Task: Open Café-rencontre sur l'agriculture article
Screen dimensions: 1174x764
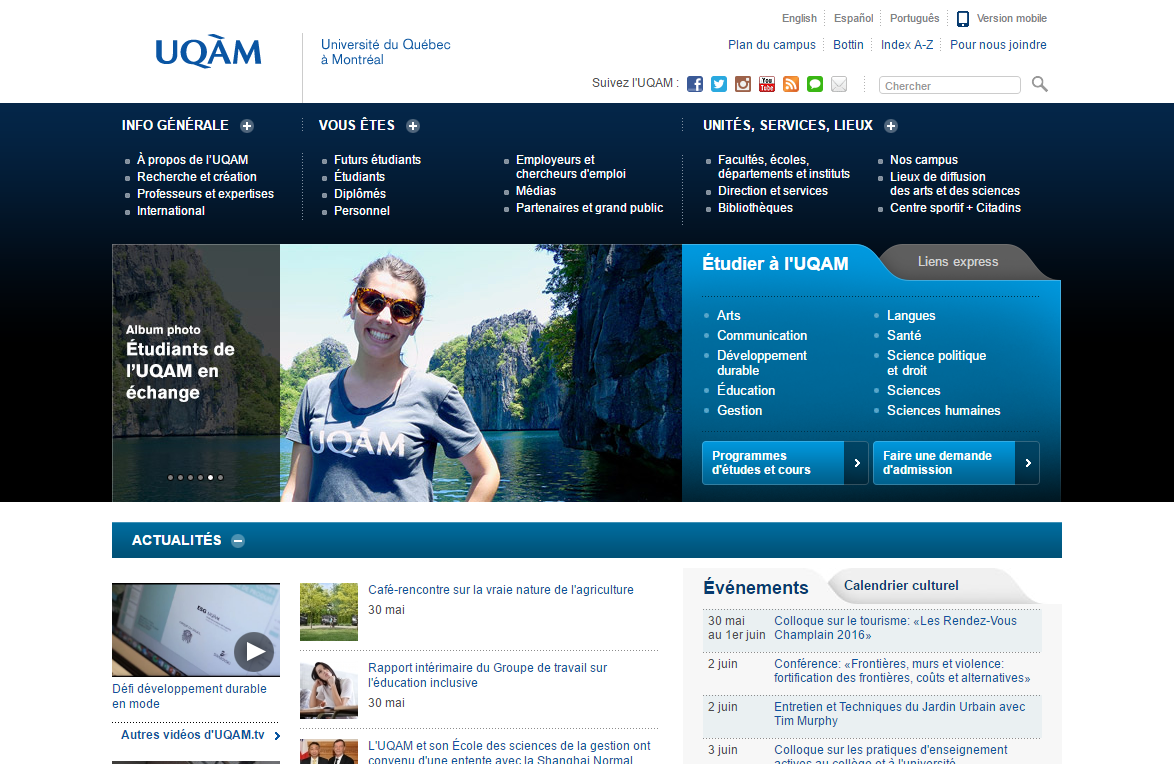Action: pyautogui.click(x=501, y=589)
